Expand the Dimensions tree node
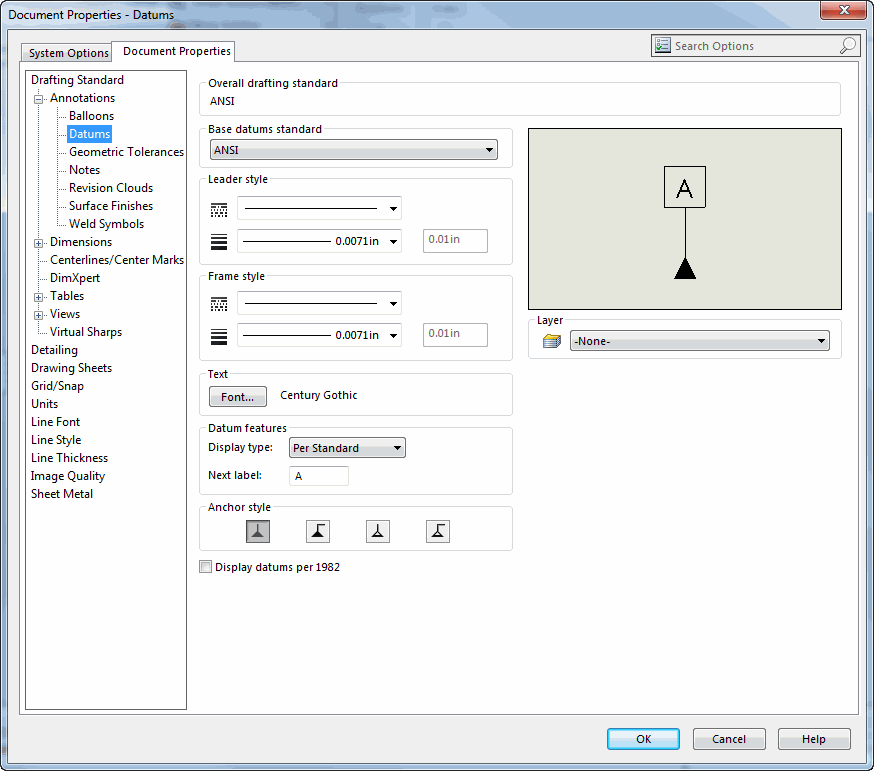Screen dimensions: 874x771 (38, 244)
